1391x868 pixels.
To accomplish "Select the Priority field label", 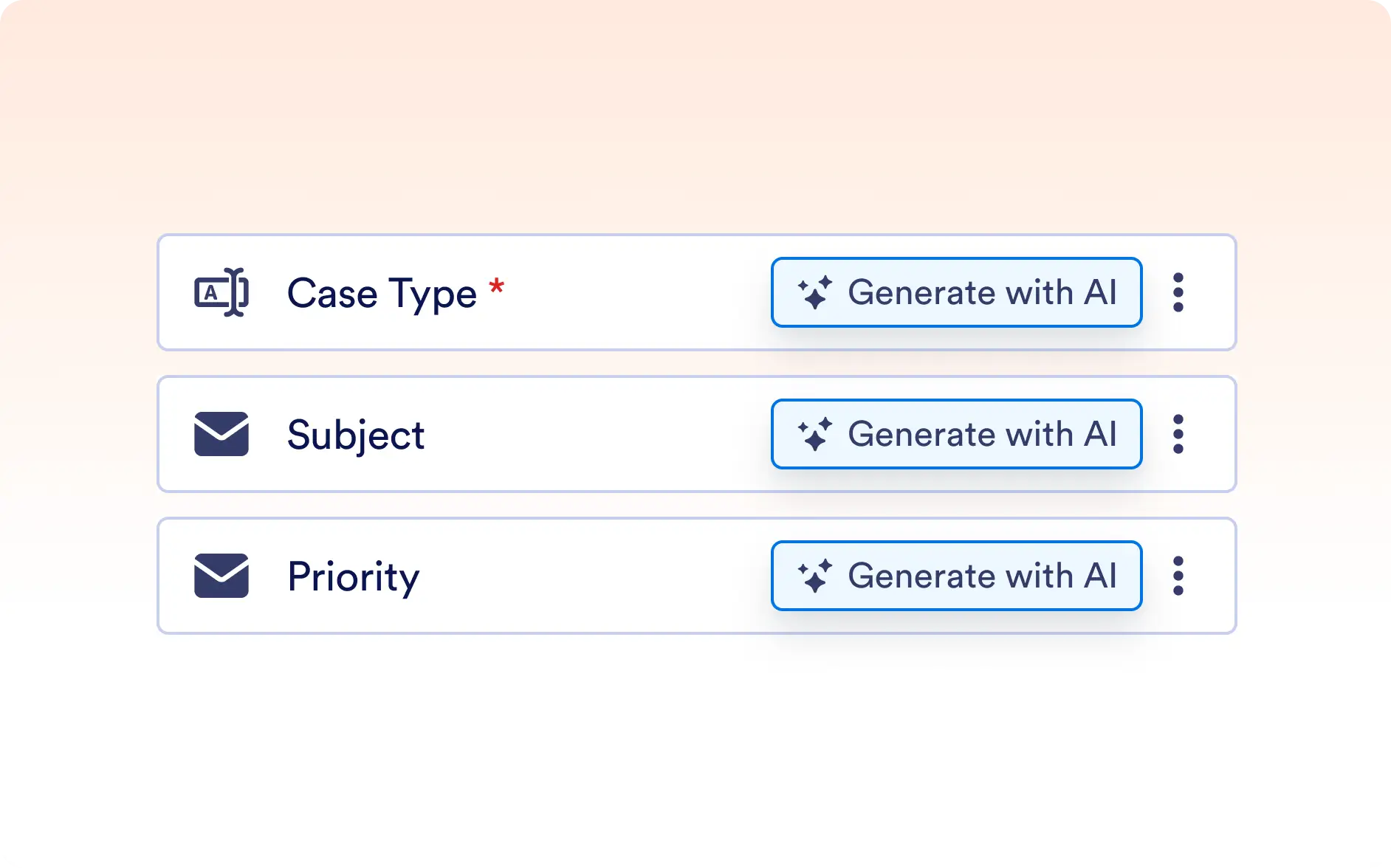I will (353, 576).
